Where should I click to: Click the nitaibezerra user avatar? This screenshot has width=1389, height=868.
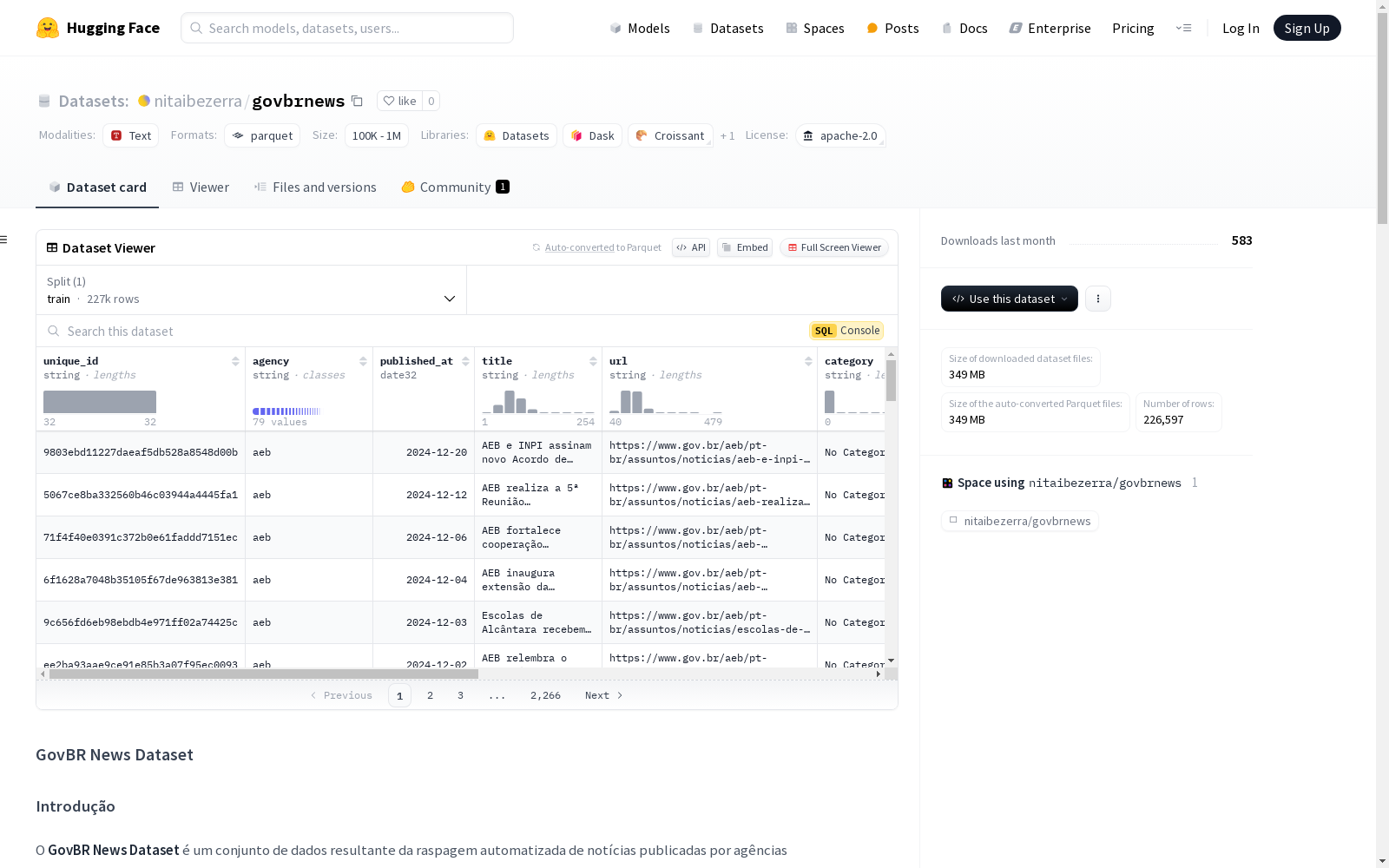tap(144, 101)
